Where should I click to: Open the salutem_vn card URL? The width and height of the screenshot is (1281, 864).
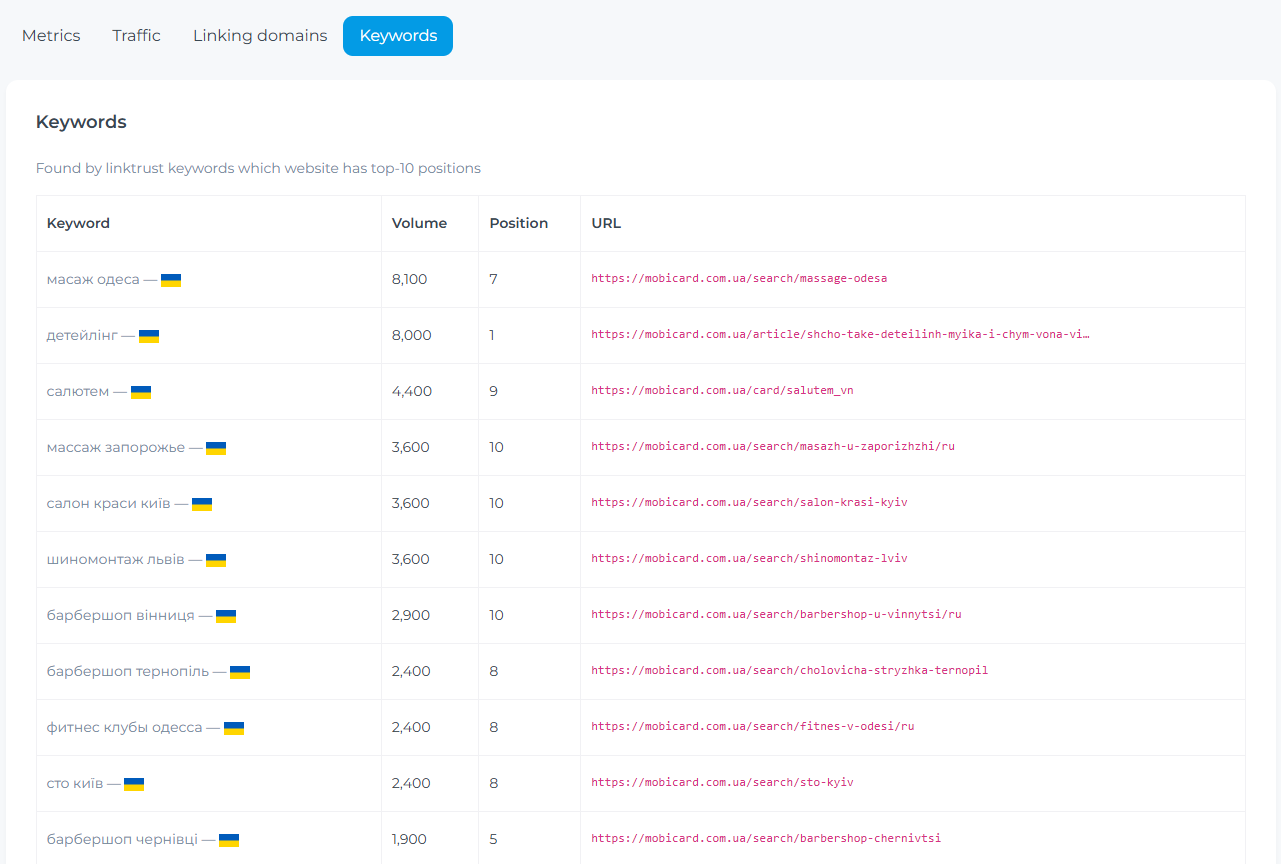click(722, 391)
